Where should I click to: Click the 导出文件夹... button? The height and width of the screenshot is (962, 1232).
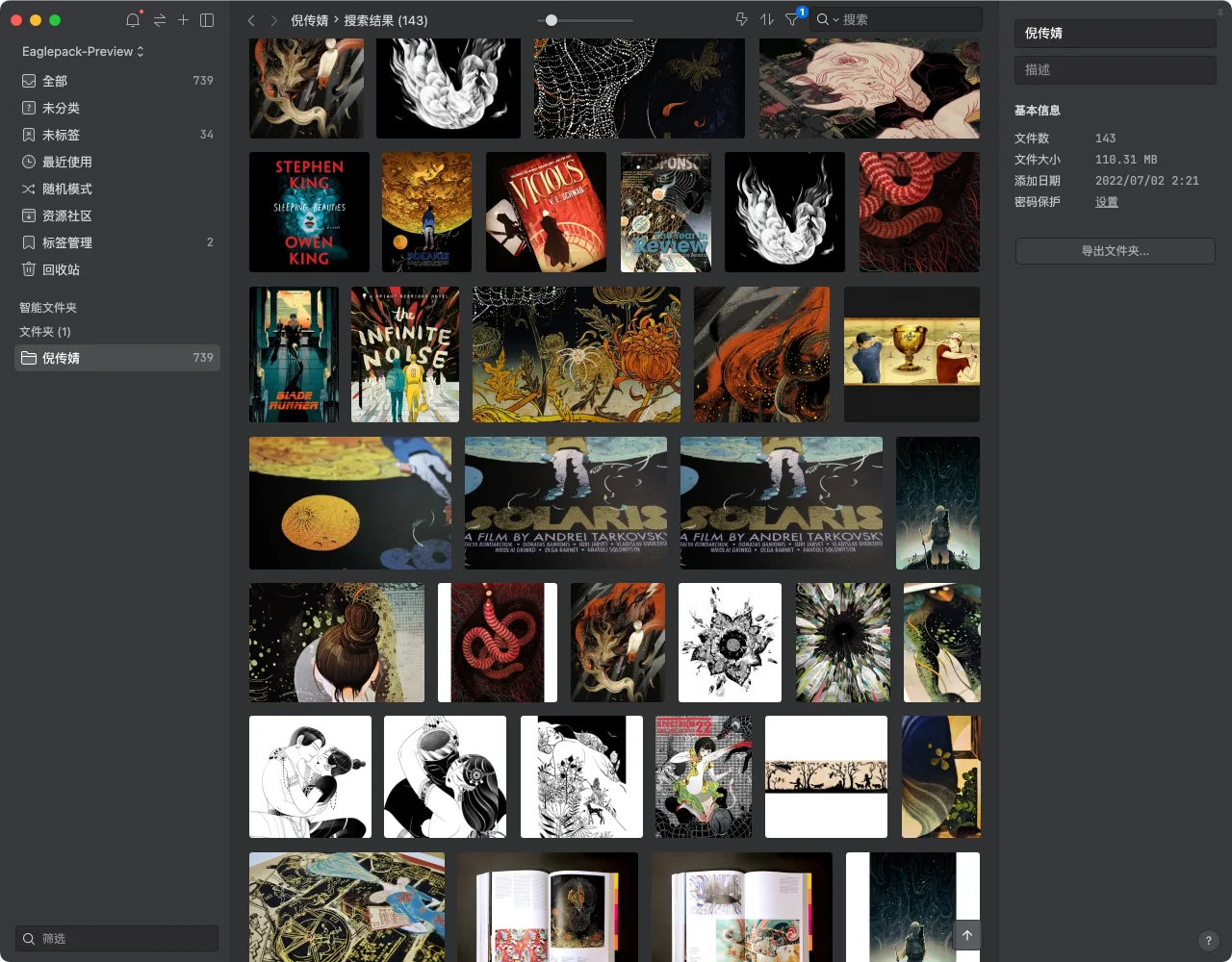(1116, 251)
